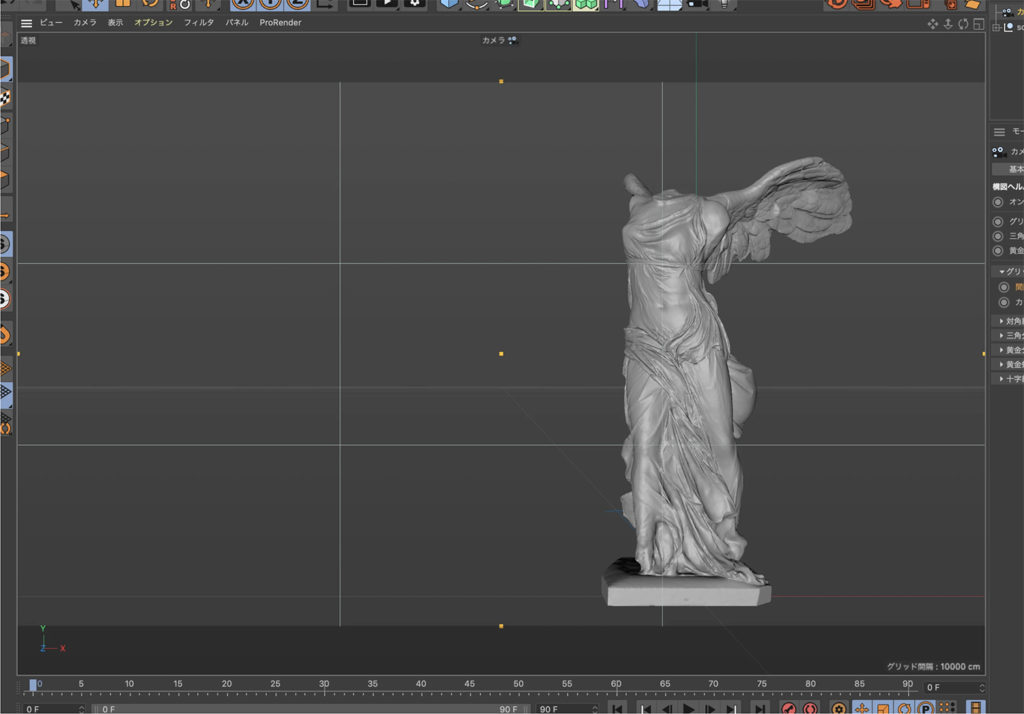This screenshot has width=1024, height=714.
Task: Toggle the Autokeying button
Action: tap(810, 708)
